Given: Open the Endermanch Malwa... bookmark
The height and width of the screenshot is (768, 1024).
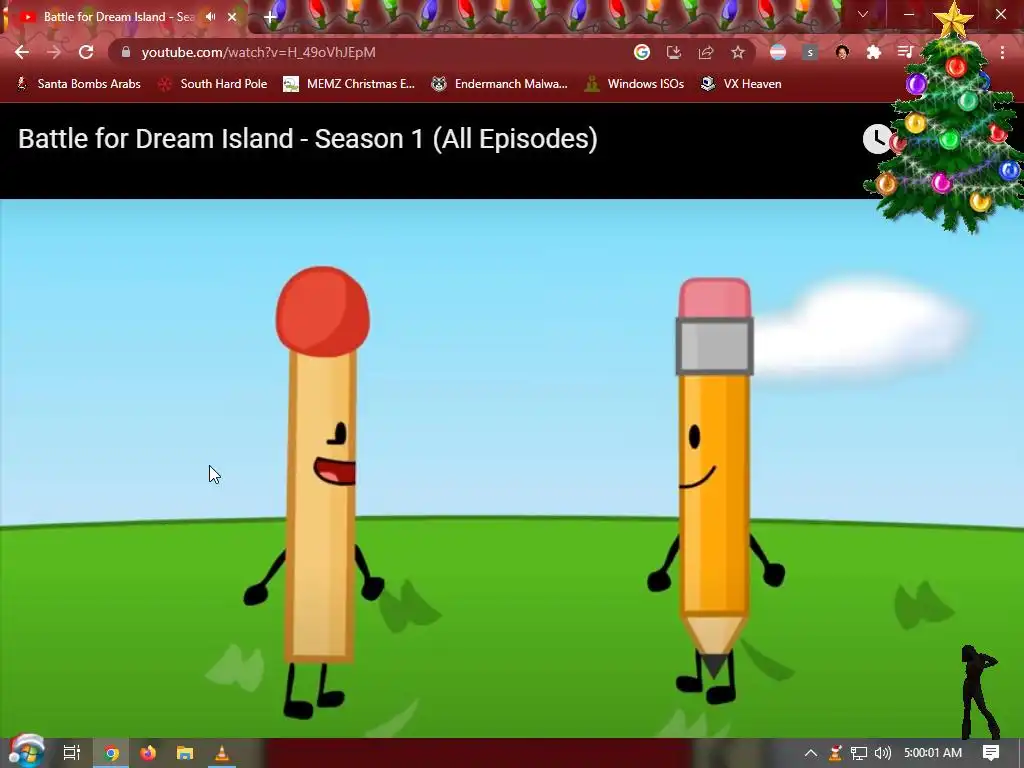Looking at the screenshot, I should [x=500, y=84].
